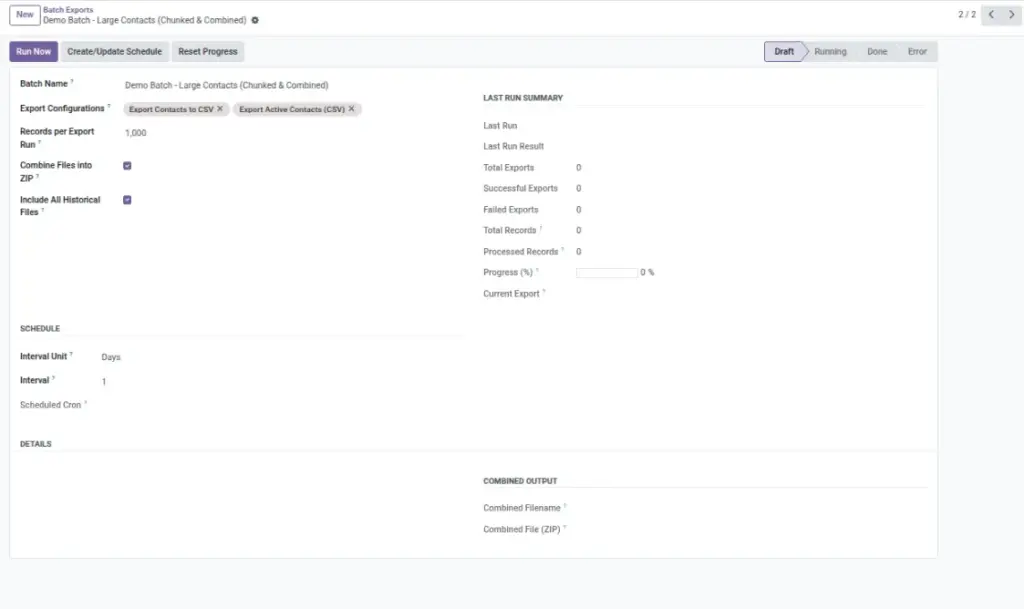Select the Running status stage

coord(830,52)
